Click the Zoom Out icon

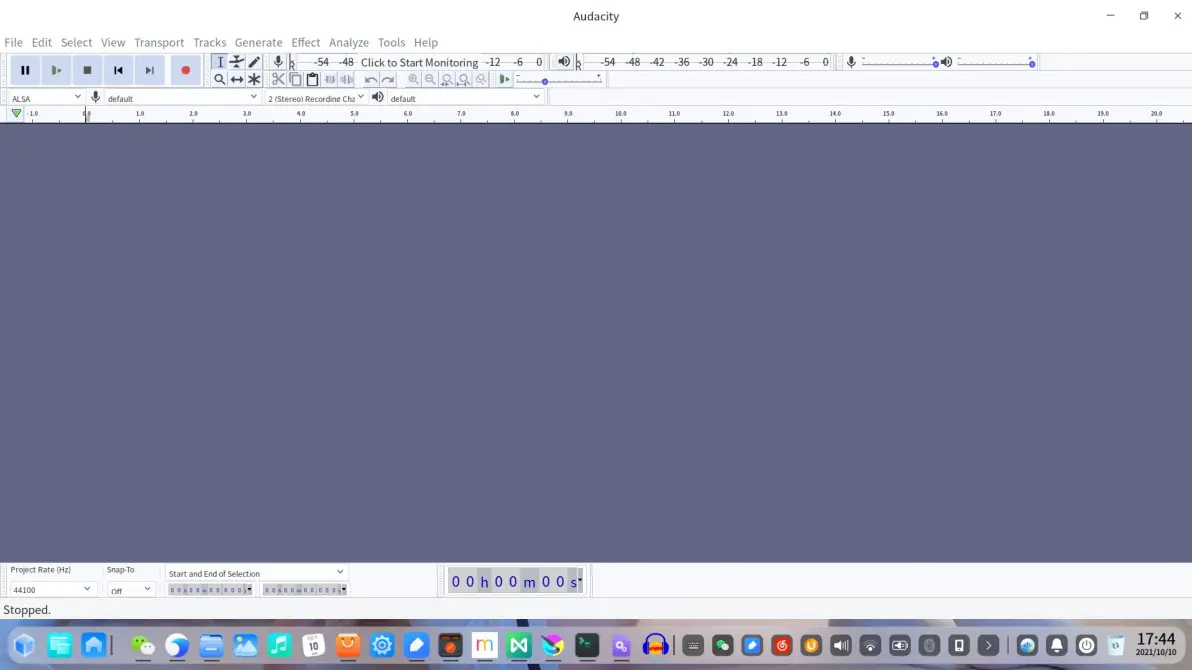pyautogui.click(x=430, y=79)
